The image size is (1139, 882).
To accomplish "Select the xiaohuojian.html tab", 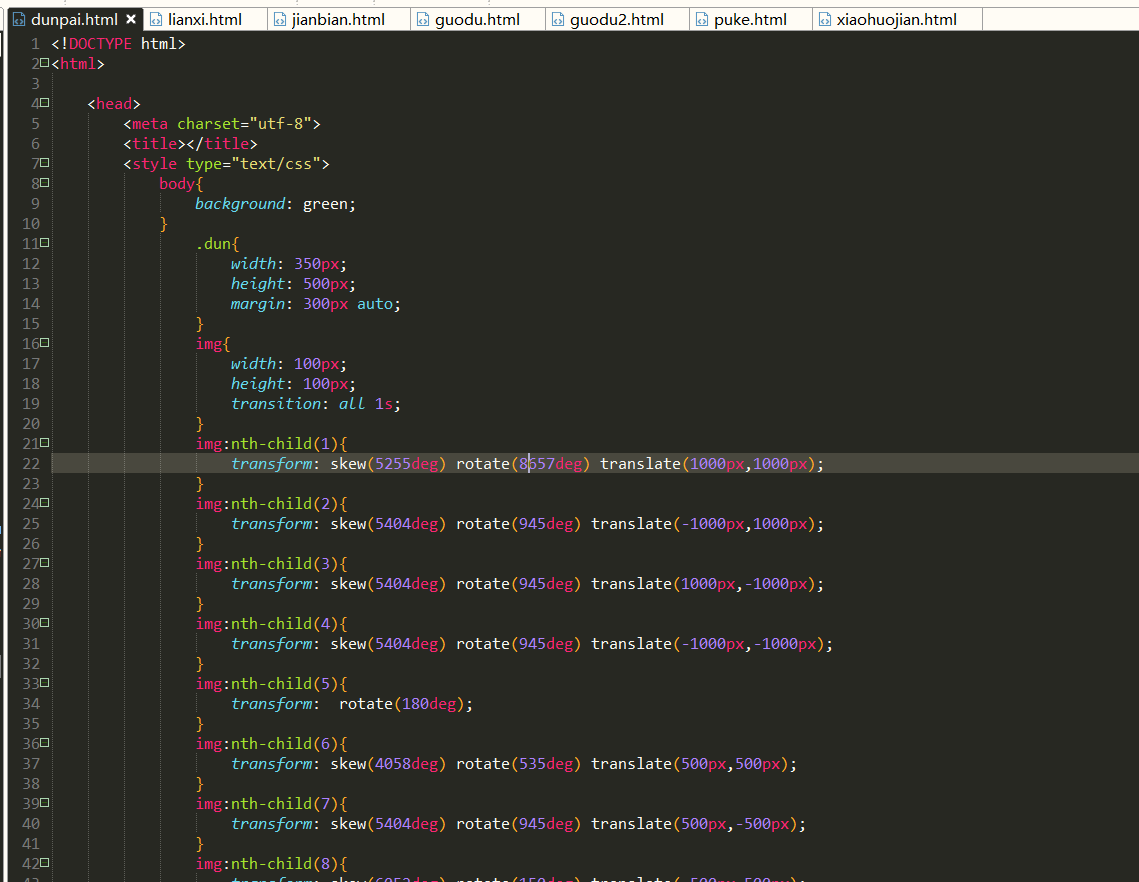I will point(896,20).
